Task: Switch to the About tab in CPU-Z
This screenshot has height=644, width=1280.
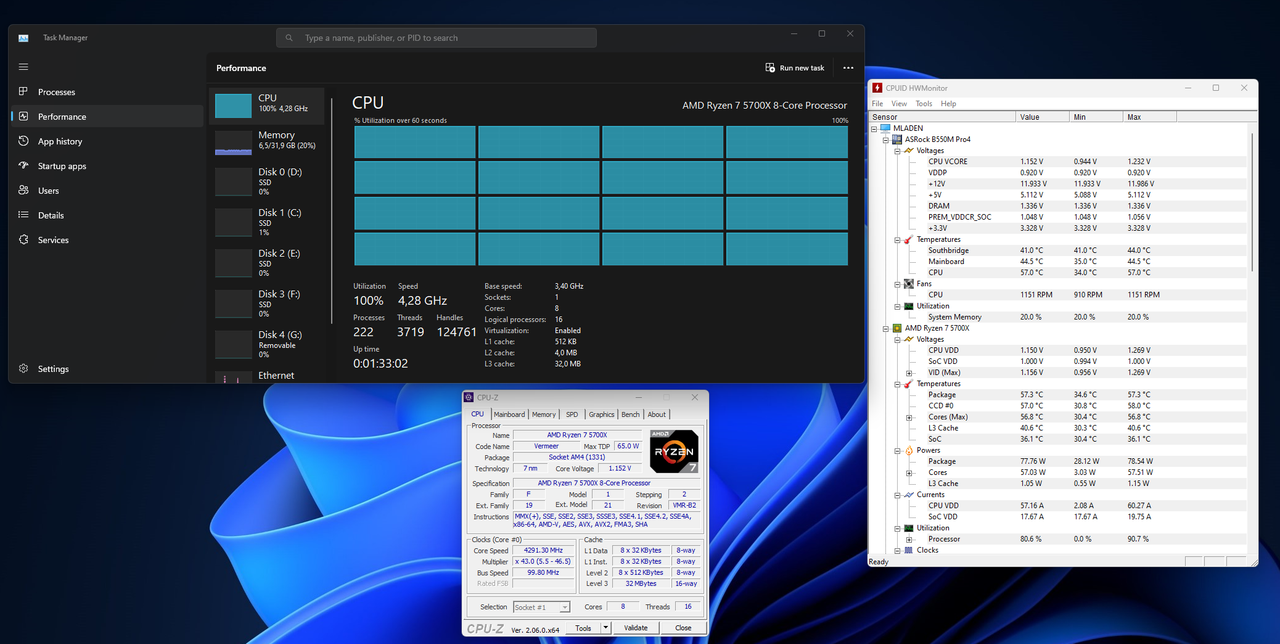Action: coord(657,414)
